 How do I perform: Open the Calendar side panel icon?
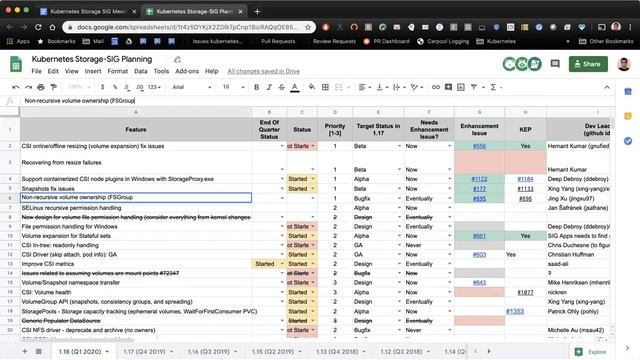pos(628,91)
